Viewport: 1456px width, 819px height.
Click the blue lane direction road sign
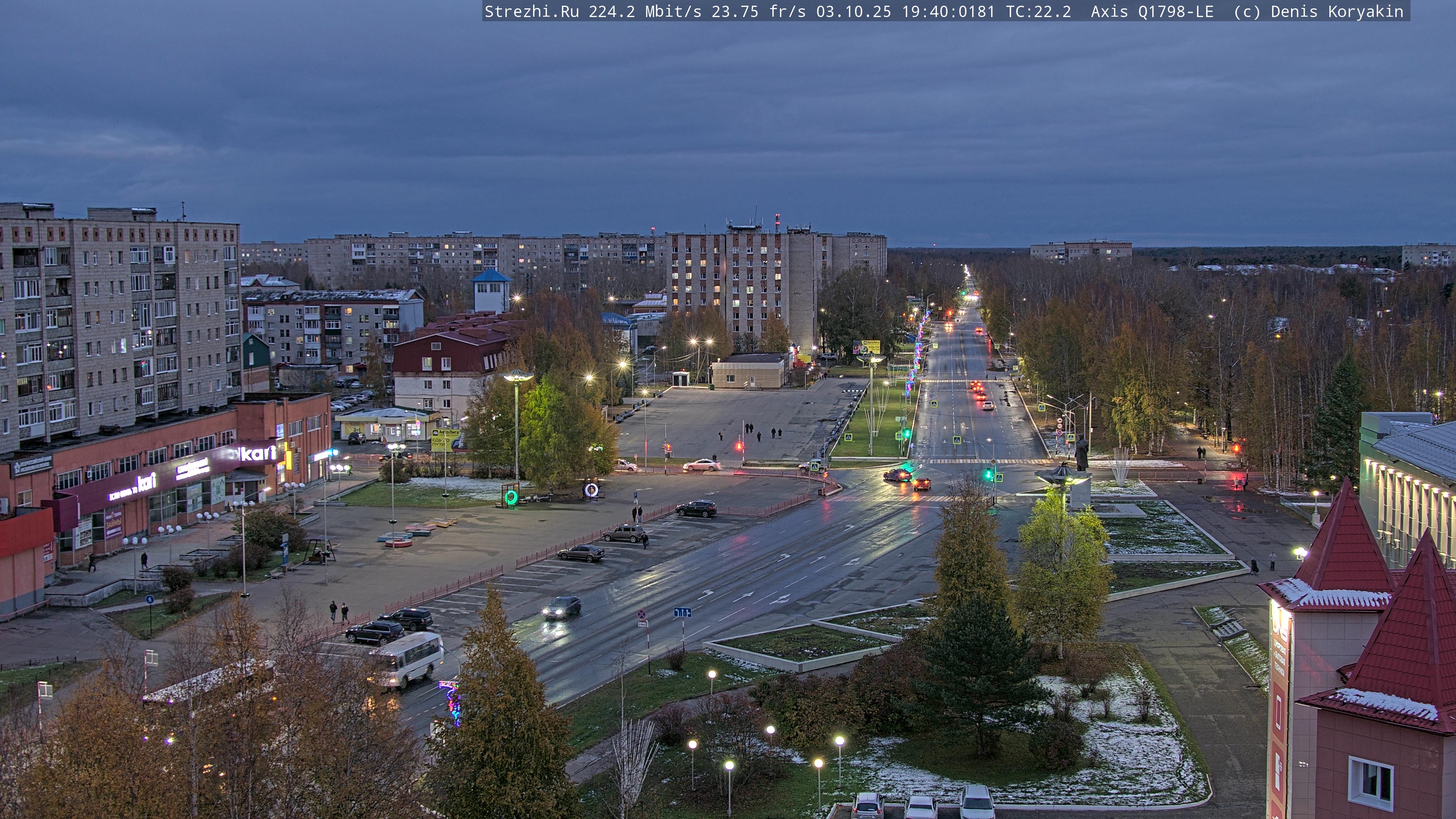[682, 612]
